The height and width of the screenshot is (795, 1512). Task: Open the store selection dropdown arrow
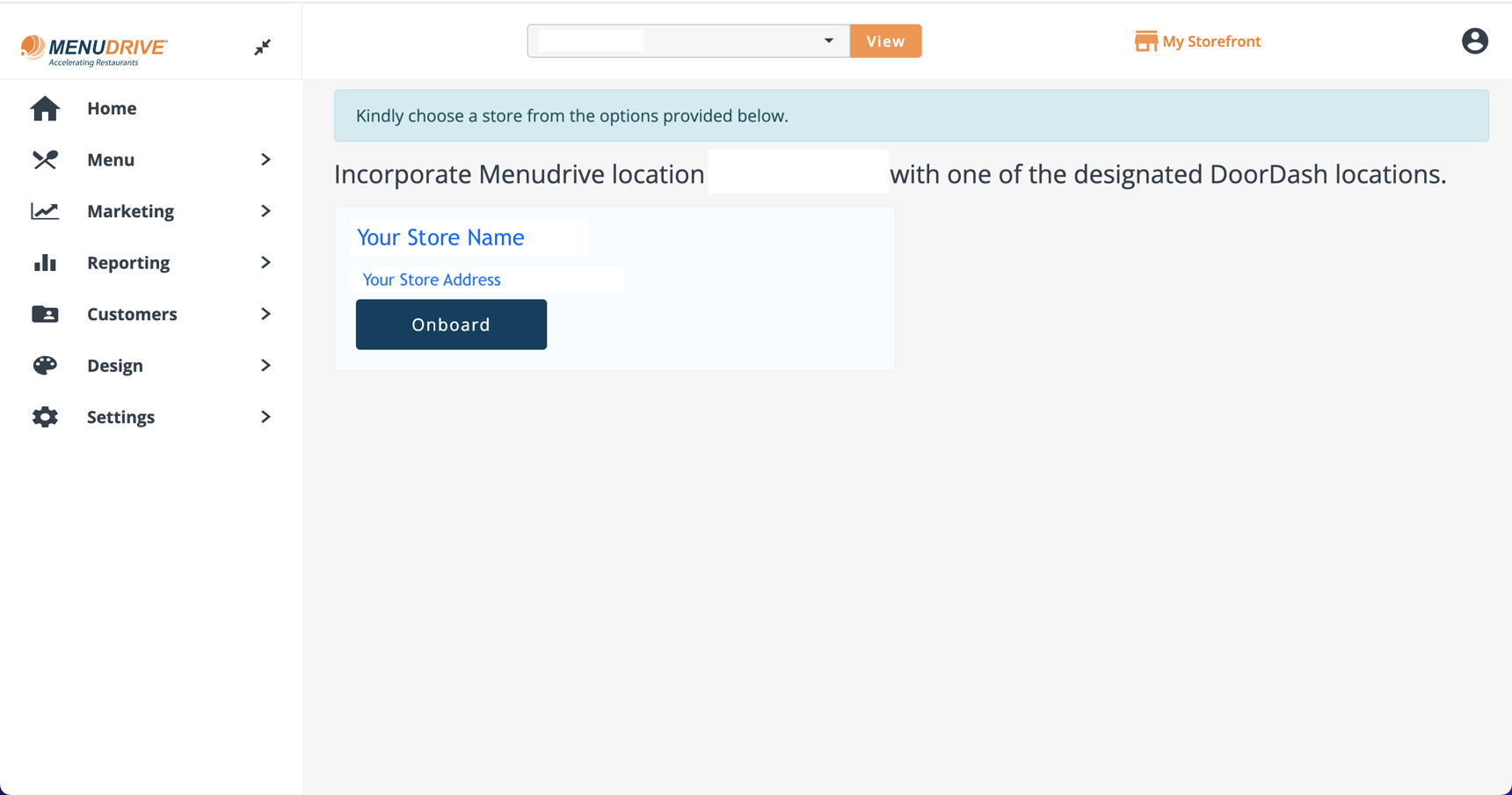(x=828, y=40)
